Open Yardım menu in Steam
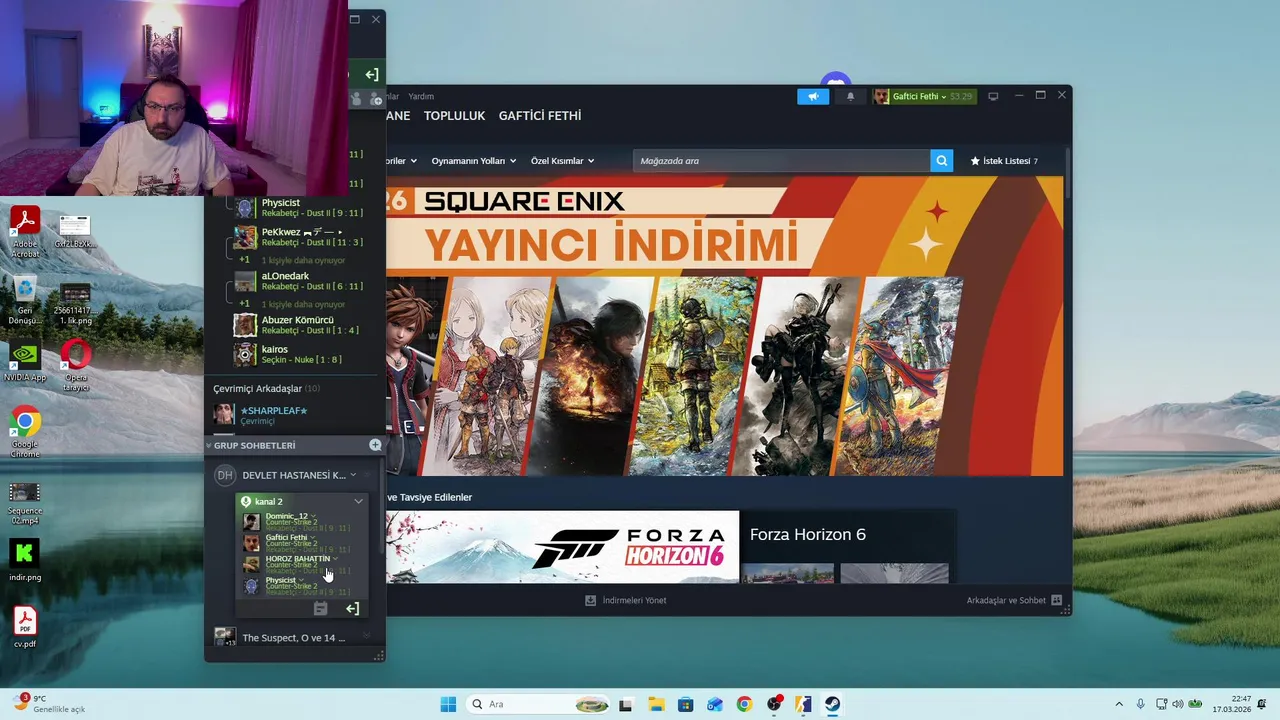The width and height of the screenshot is (1280, 720). click(x=421, y=96)
